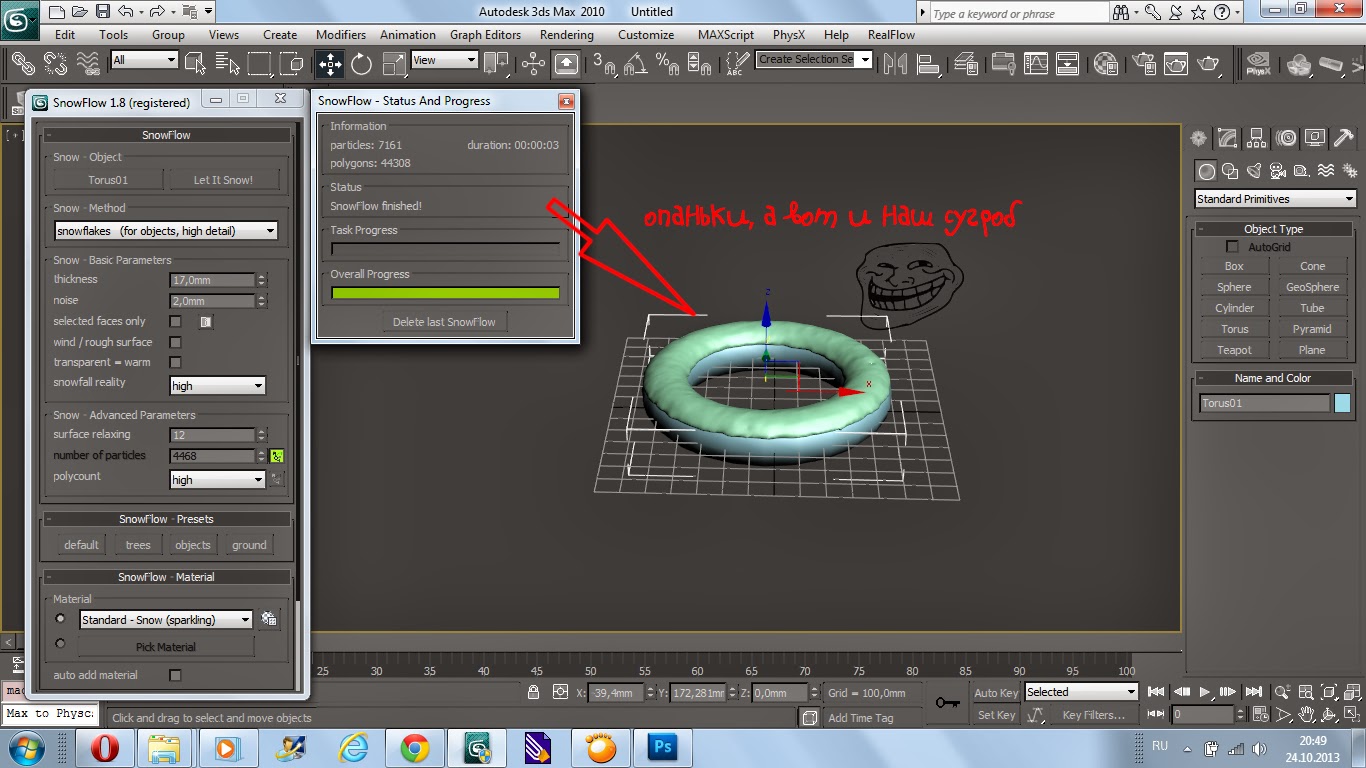Select the Standard material radio button
This screenshot has height=768, width=1366.
click(60, 619)
